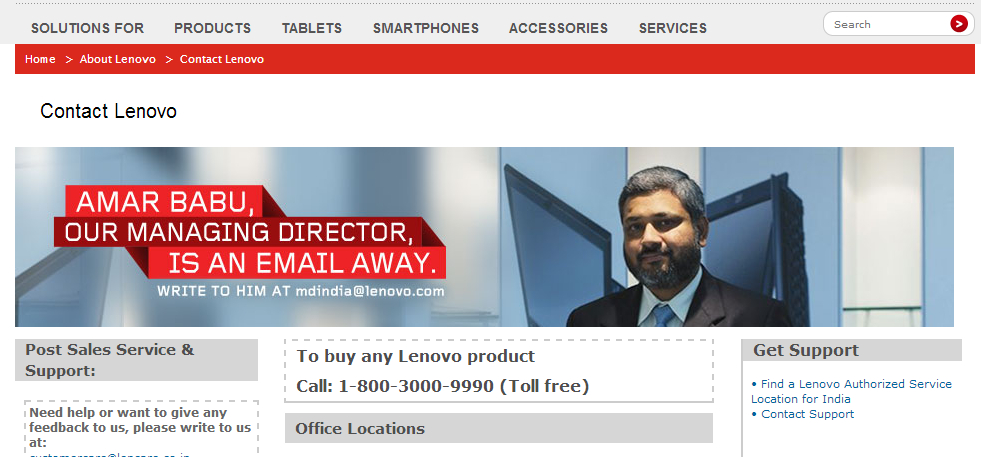Open the ACCESSORIES menu
981x457 pixels.
click(559, 28)
